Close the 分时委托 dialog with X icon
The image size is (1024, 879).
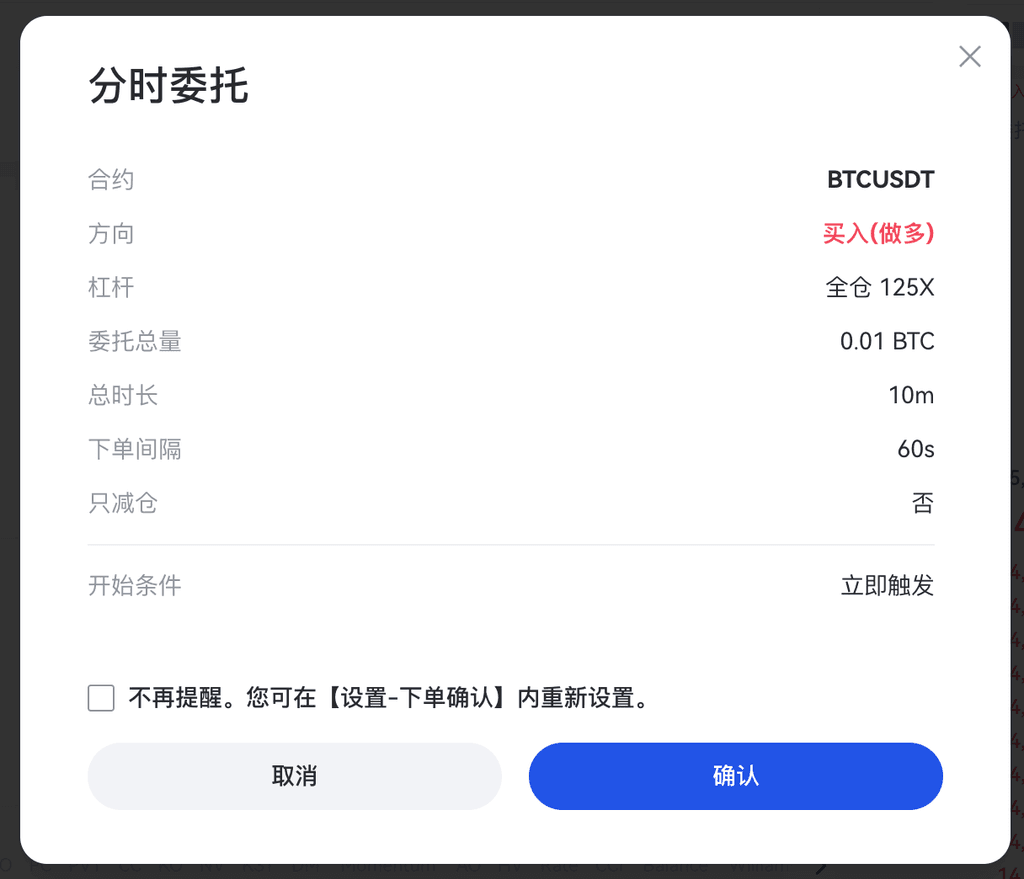tap(969, 57)
